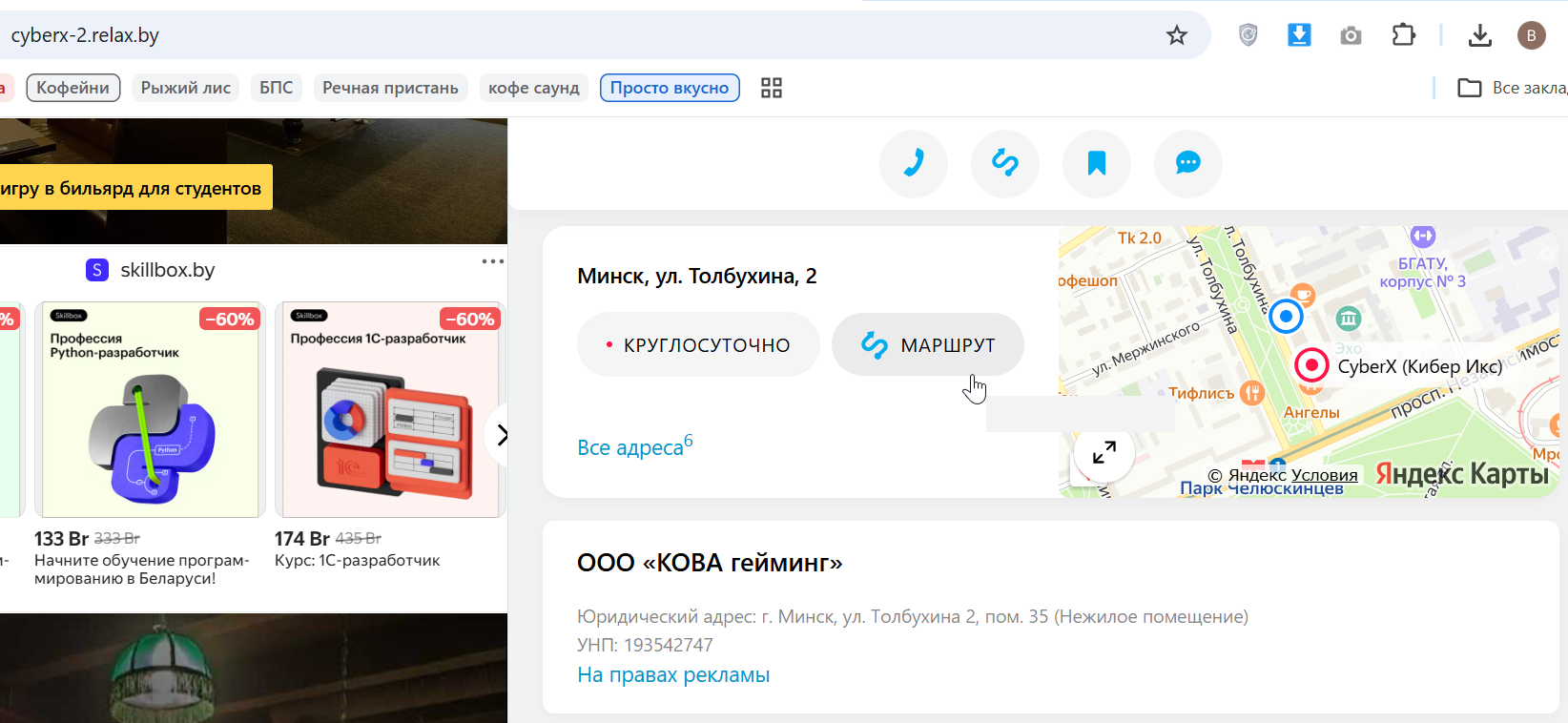
Task: Click the 'Курс: 1С-разработчик' ad caption
Action: (357, 561)
